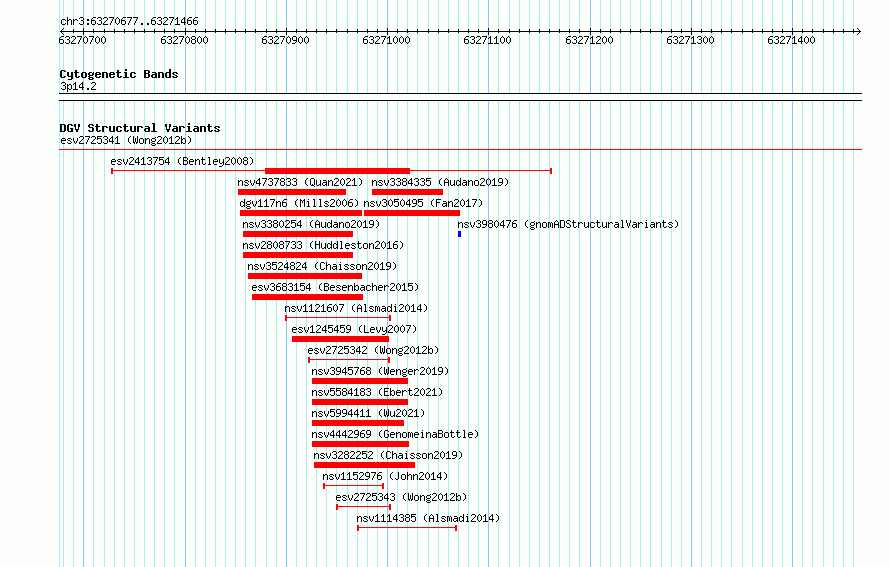Click the red bar under nsv3050495
Image resolution: width=890 pixels, height=567 pixels.
coord(412,213)
